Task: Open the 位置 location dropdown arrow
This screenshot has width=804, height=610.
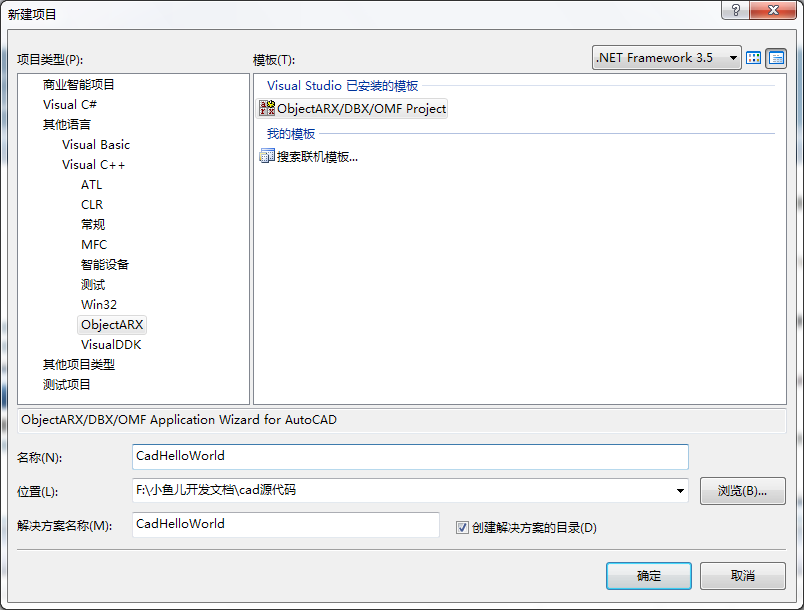Action: point(680,491)
